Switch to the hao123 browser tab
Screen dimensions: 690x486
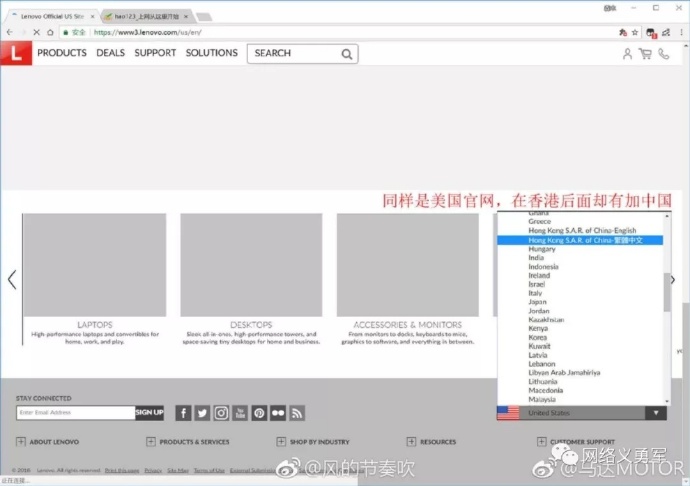click(x=146, y=16)
